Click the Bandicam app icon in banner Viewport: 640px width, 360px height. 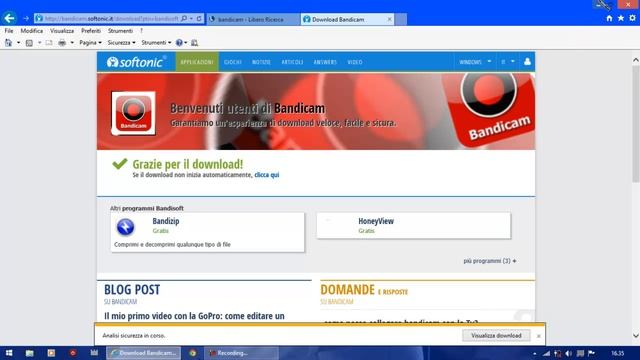click(x=133, y=113)
